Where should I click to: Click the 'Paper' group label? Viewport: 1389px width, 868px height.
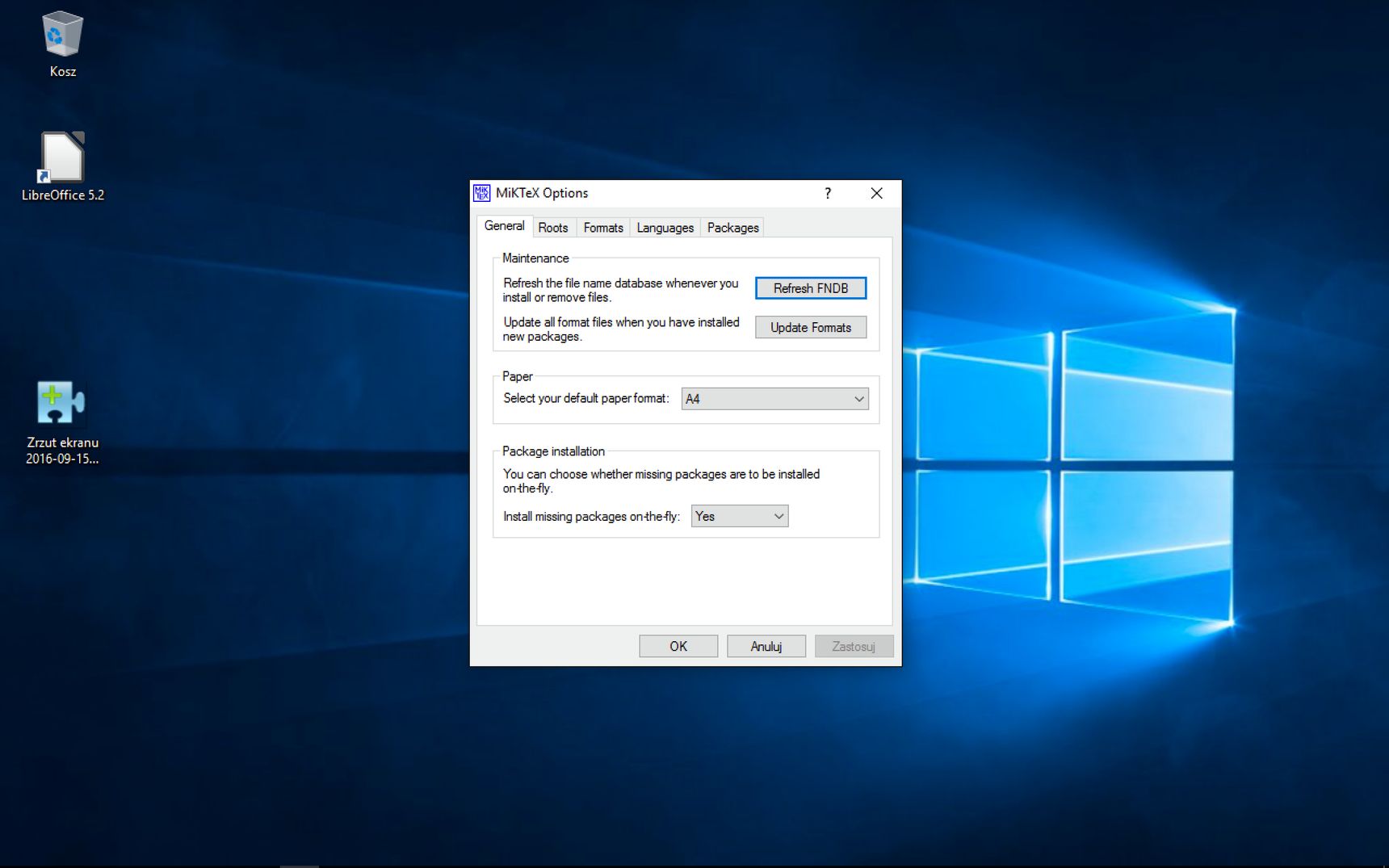point(517,376)
